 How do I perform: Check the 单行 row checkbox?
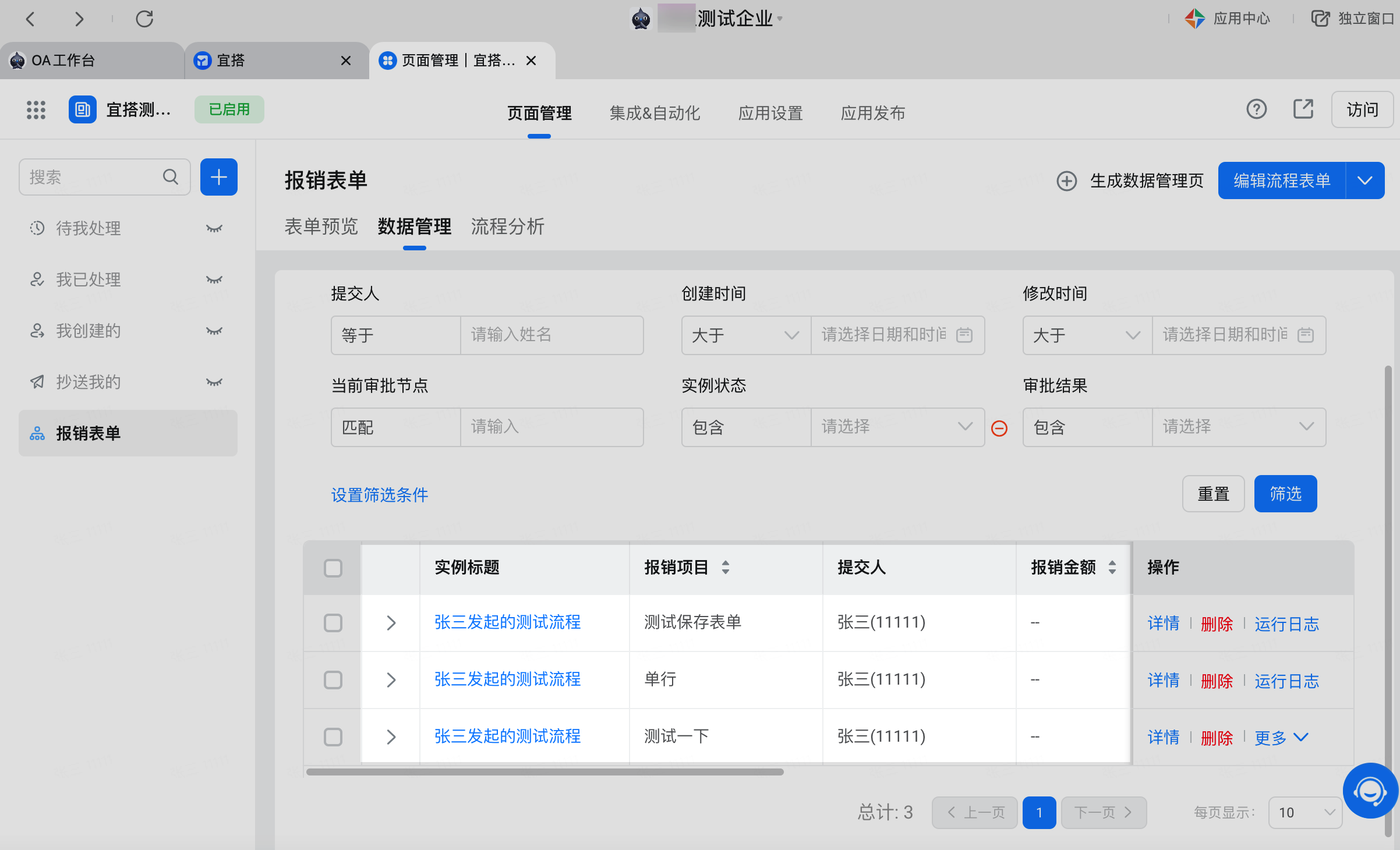(333, 679)
